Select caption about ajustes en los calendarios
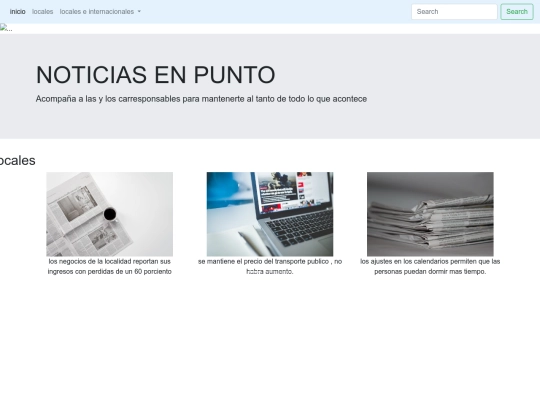540x405 pixels. click(430, 267)
